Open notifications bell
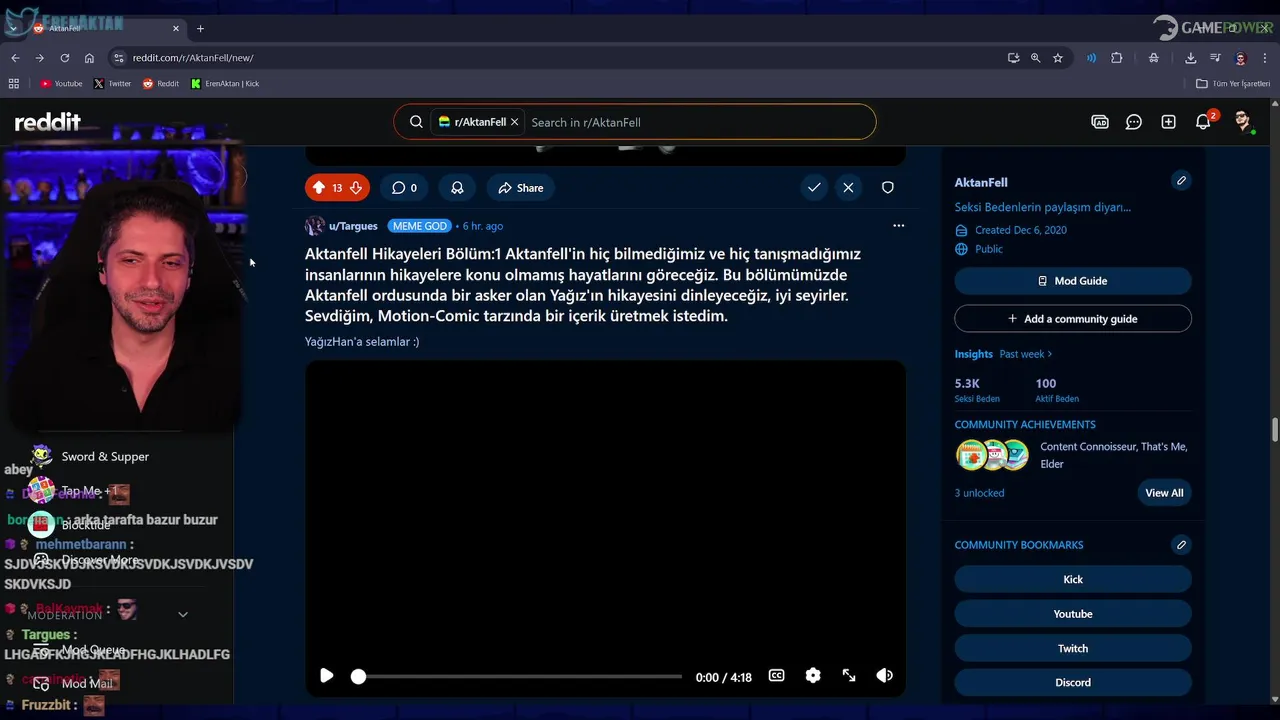Screen dimensions: 1280x720 pyautogui.click(x=1203, y=122)
